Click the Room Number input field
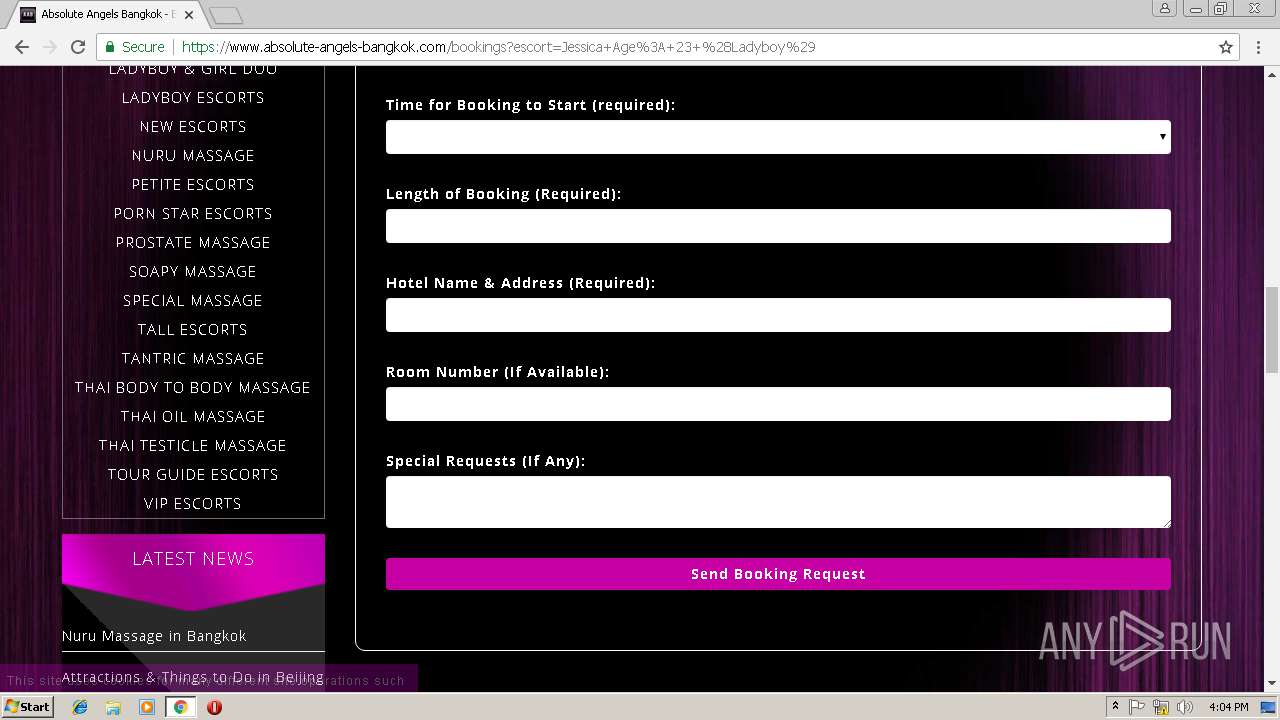Screen dimensions: 1280x720 point(778,404)
